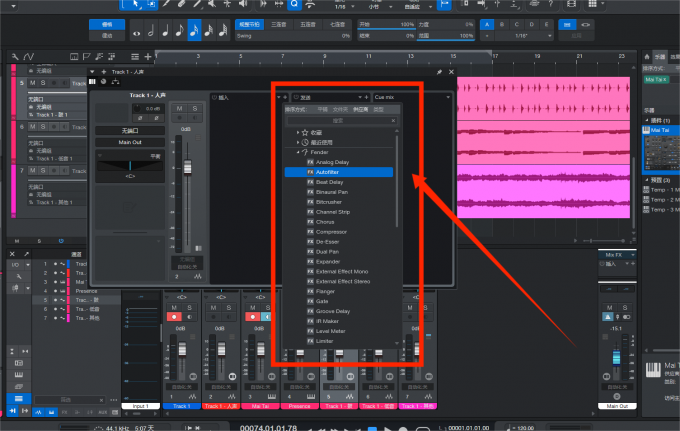This screenshot has width=680, height=431.
Task: Pick whole note quantize value
Action: pos(137,30)
